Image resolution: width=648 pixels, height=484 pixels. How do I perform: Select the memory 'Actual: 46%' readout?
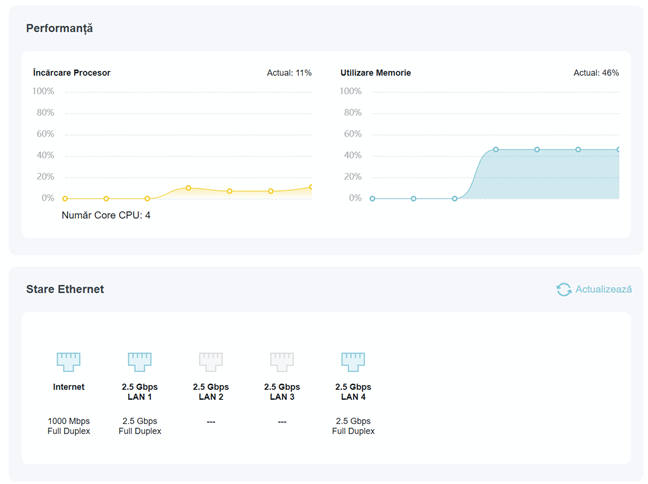tap(595, 73)
